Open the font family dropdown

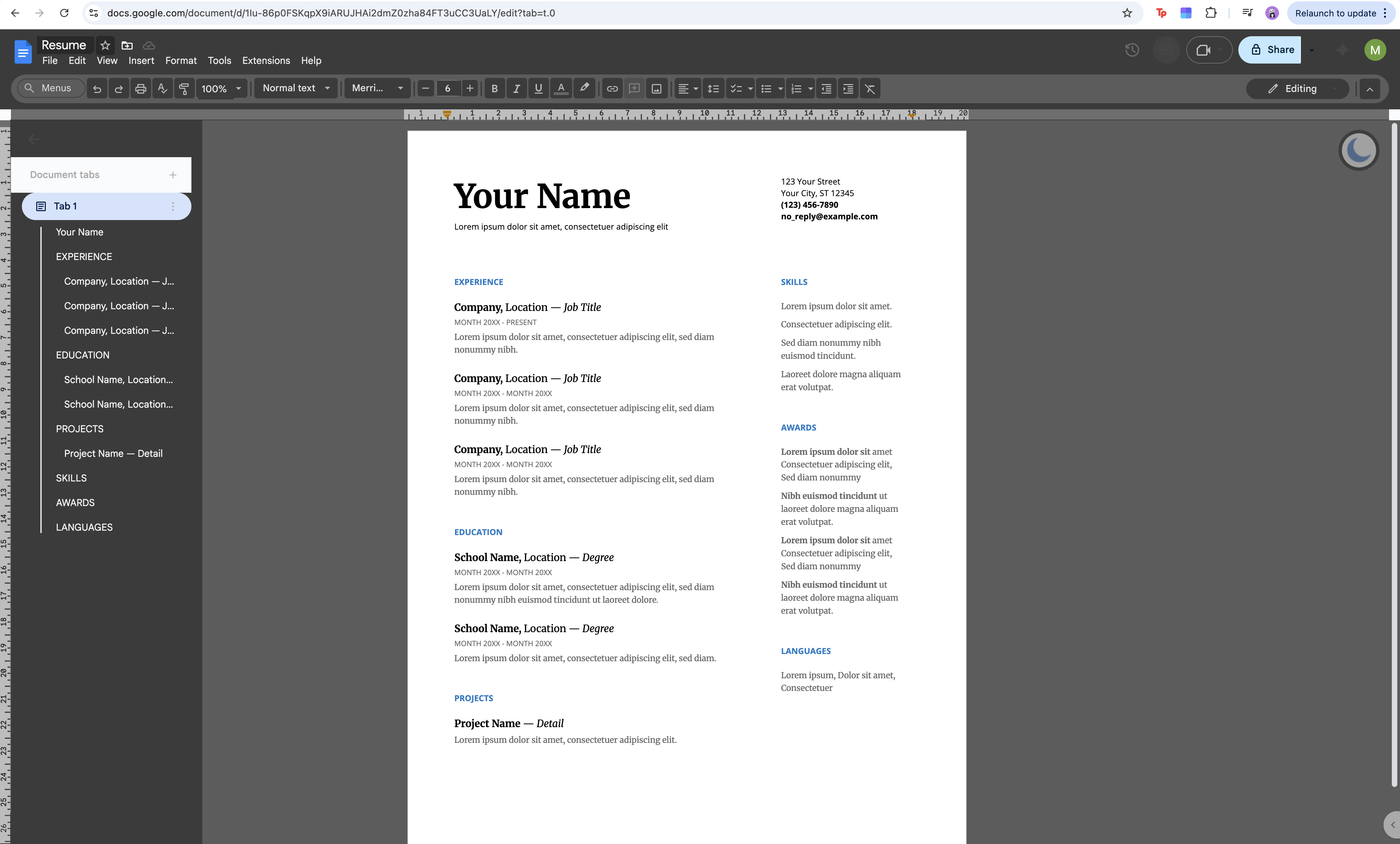377,89
